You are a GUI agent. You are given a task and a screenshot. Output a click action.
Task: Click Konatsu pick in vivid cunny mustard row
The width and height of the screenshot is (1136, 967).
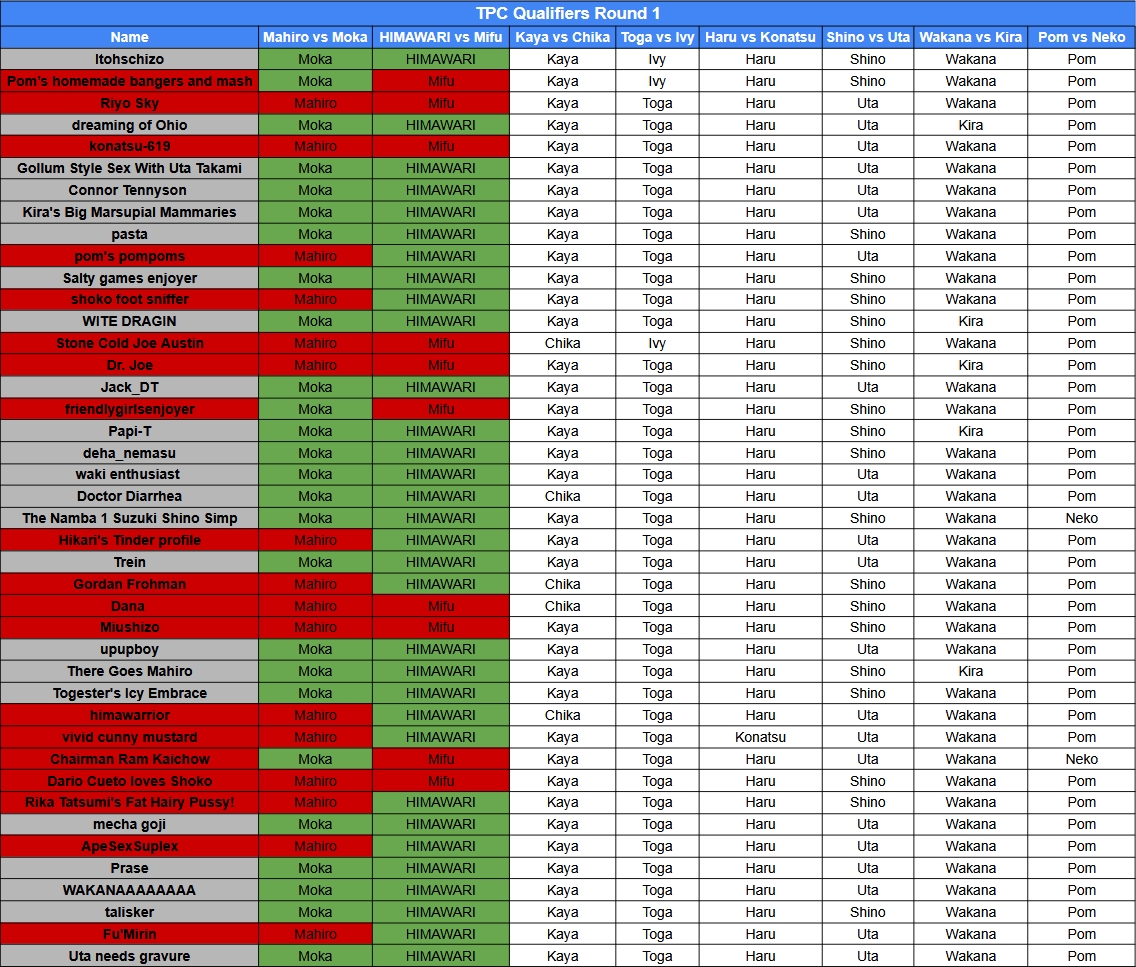[760, 737]
